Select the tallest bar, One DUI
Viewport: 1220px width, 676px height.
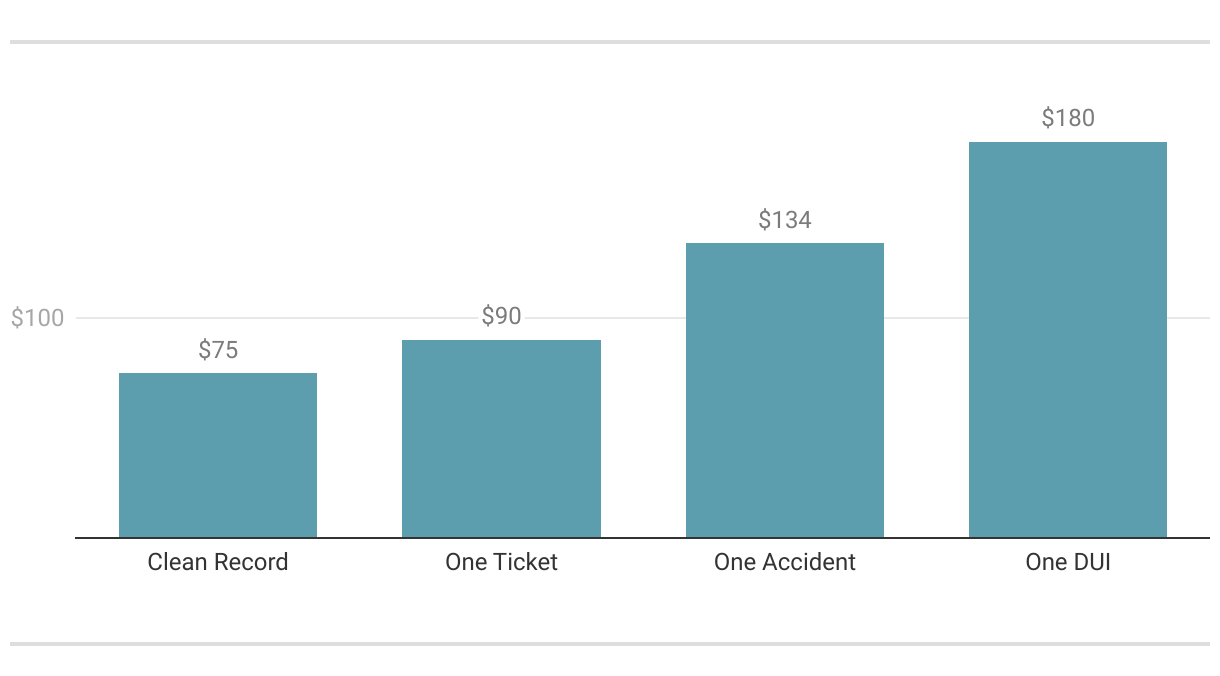click(x=1068, y=340)
